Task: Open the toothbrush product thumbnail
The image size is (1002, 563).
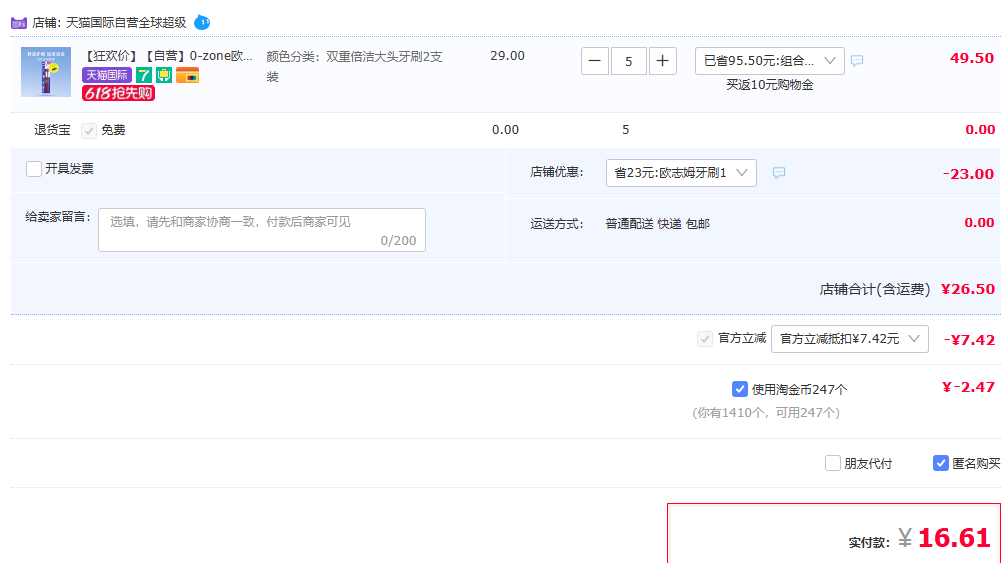Action: tap(46, 72)
